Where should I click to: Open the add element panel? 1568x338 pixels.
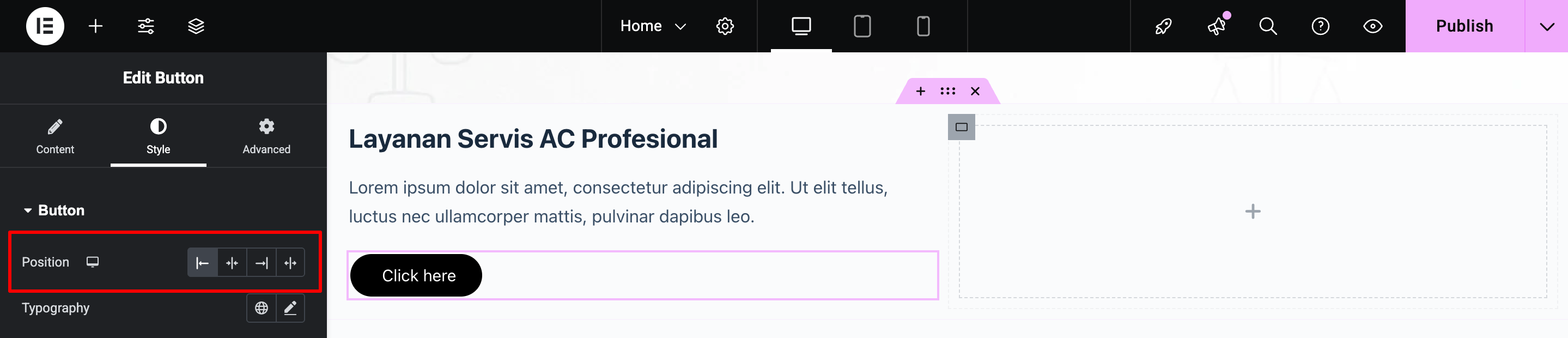click(95, 26)
